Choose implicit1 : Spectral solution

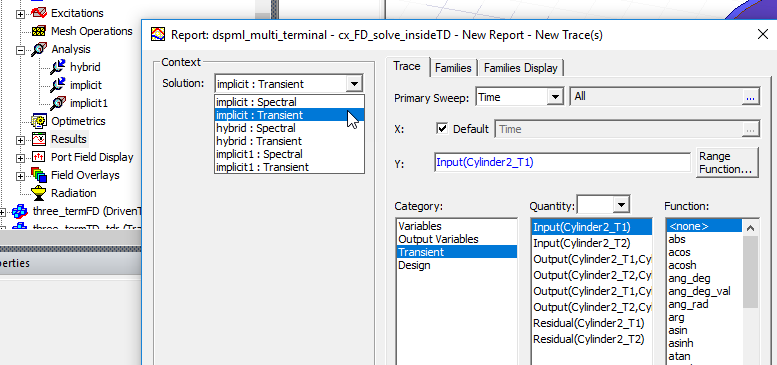point(289,154)
